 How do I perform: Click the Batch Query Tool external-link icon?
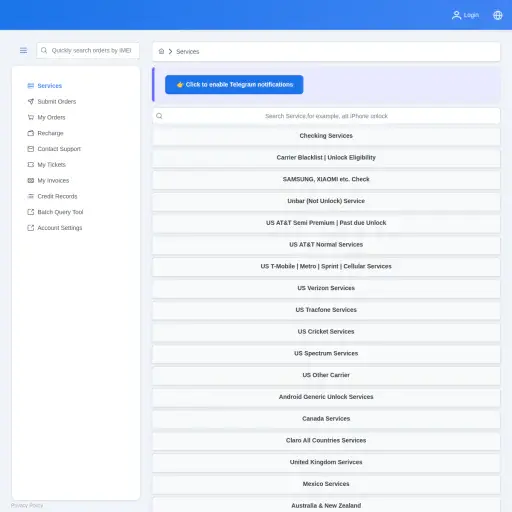coord(31,212)
